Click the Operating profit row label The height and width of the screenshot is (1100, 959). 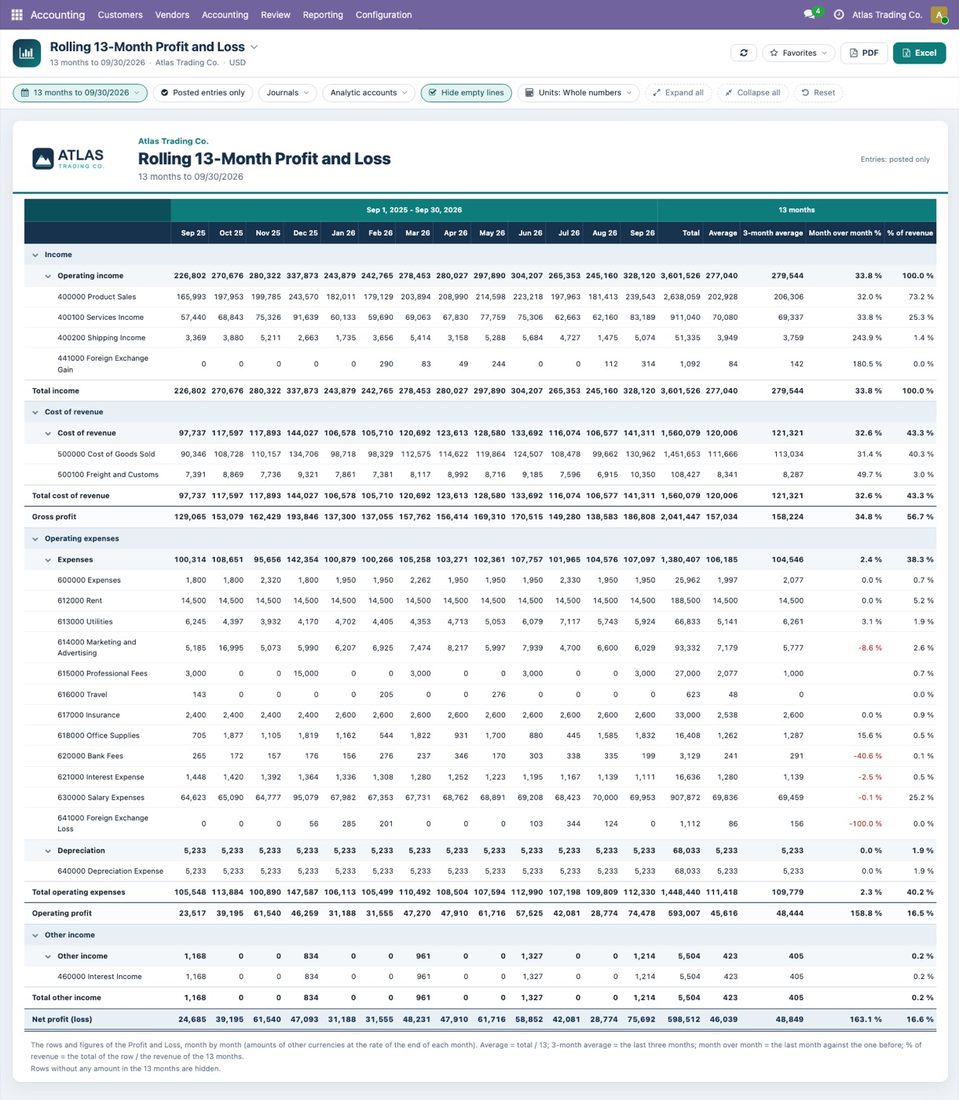pos(62,913)
